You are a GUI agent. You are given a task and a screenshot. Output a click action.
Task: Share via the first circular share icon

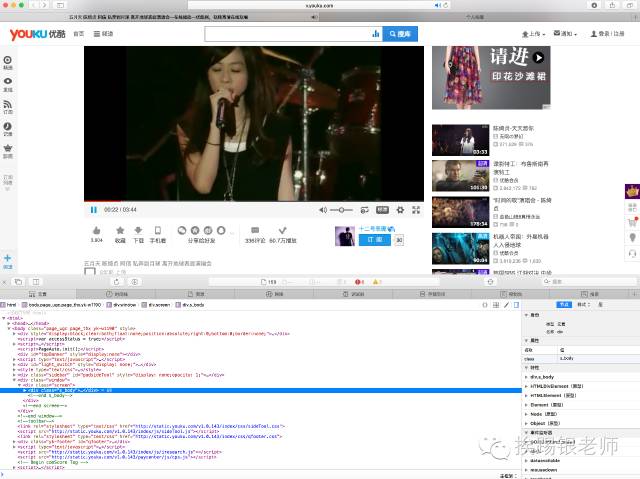182,231
